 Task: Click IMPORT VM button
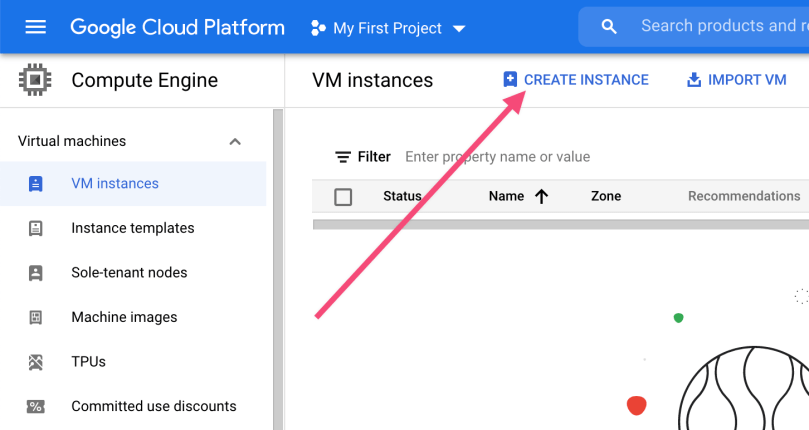coord(736,79)
